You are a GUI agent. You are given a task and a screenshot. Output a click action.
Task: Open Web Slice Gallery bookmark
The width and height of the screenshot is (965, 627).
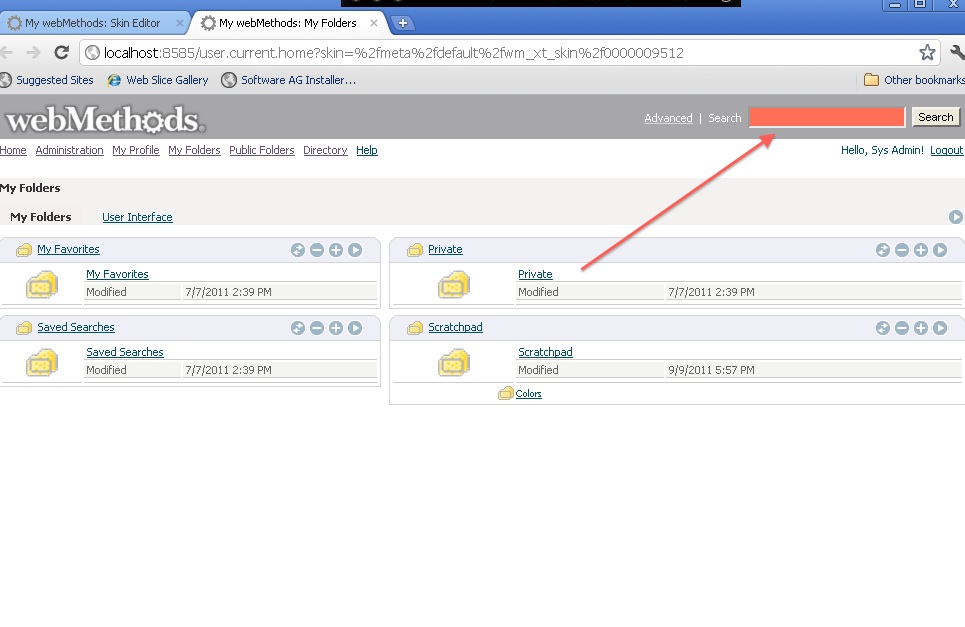pyautogui.click(x=158, y=80)
